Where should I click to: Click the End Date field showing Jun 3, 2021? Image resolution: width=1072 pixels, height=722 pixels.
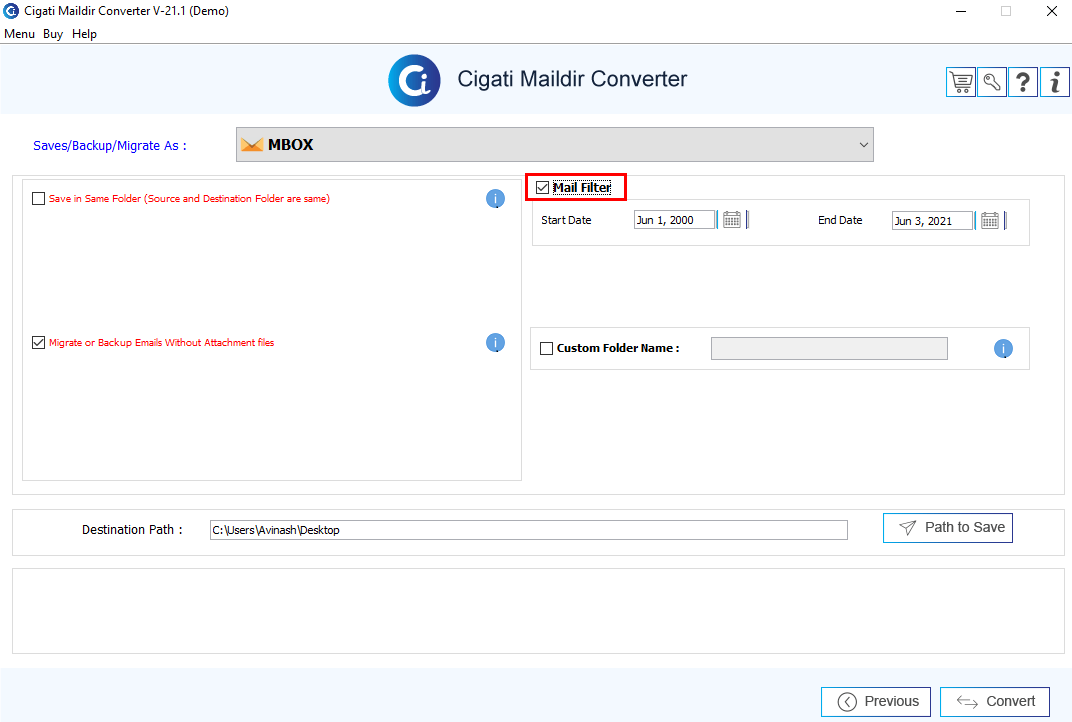pyautogui.click(x=932, y=221)
